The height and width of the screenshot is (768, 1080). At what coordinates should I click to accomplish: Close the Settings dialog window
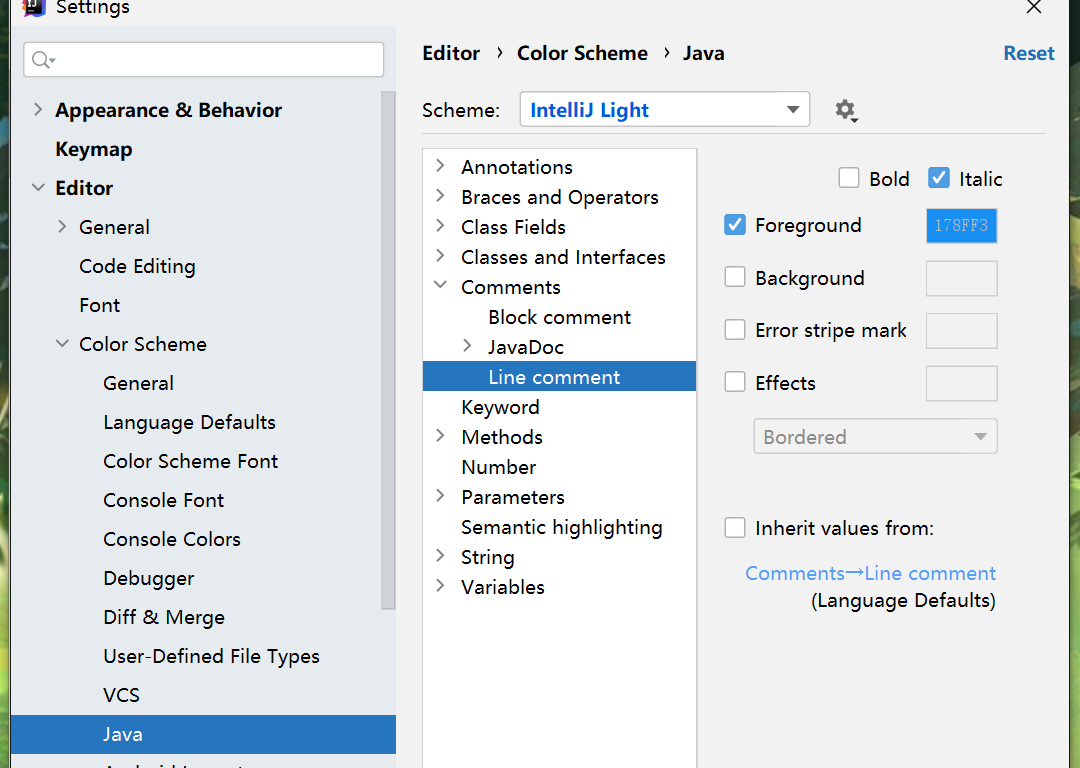[x=1033, y=8]
